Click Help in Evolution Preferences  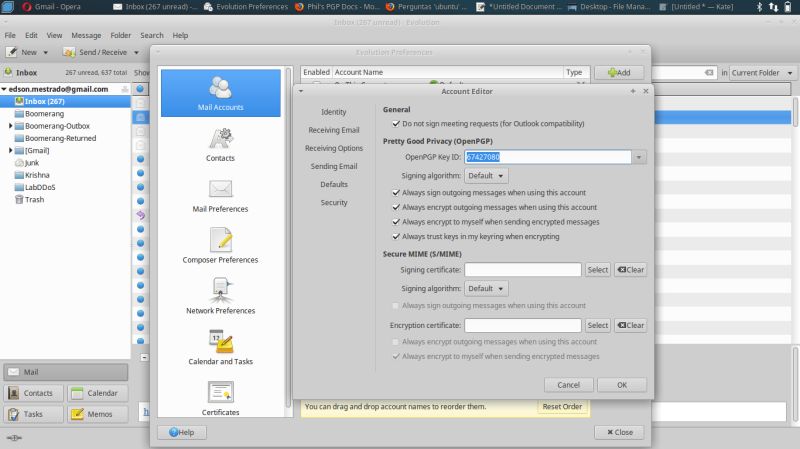click(182, 433)
